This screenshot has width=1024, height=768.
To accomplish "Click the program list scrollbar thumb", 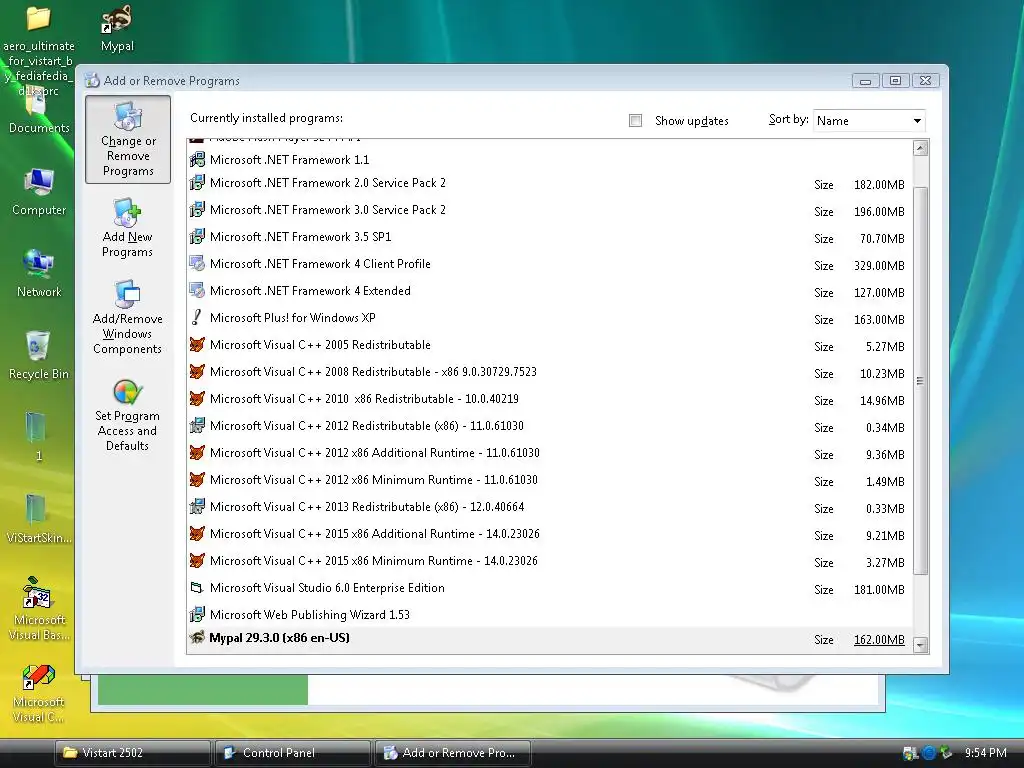I will click(920, 381).
